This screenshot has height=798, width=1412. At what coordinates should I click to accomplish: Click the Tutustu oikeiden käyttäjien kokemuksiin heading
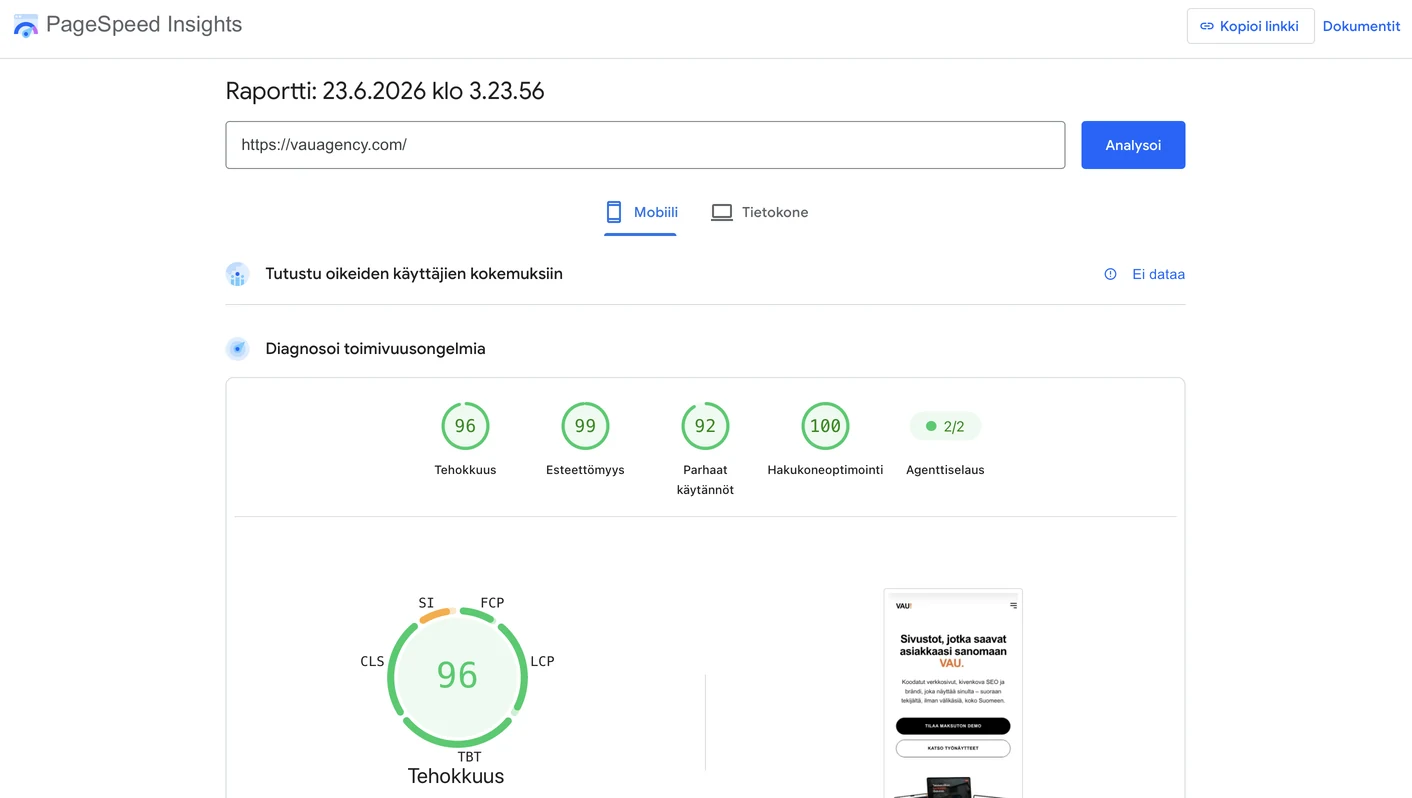click(414, 274)
